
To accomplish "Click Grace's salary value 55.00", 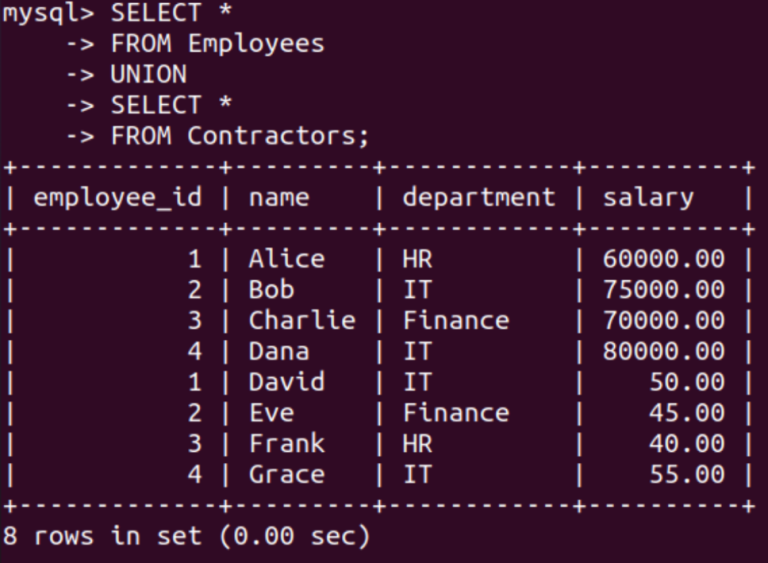I will [x=686, y=474].
